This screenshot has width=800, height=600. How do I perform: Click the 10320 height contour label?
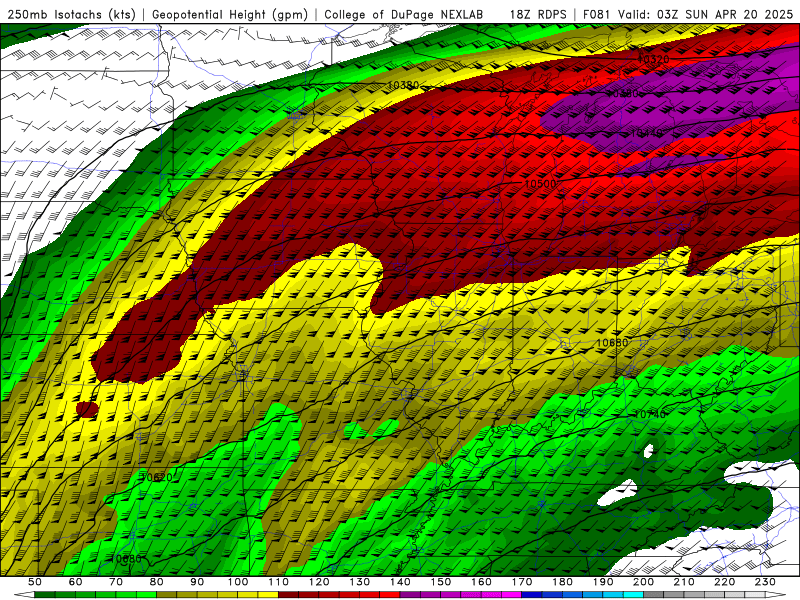tap(654, 59)
